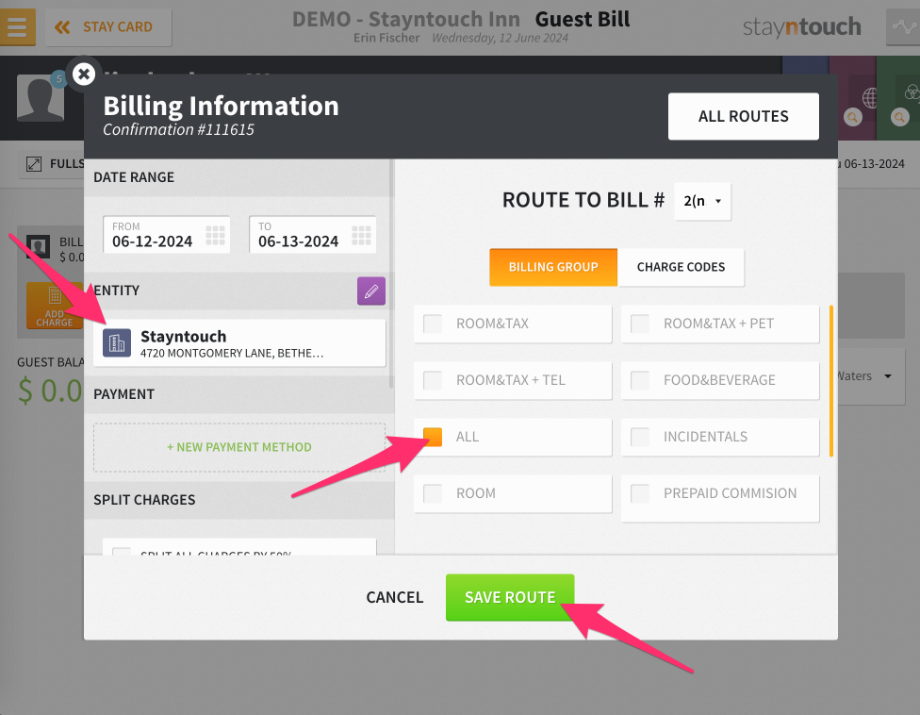
Task: Go back to Stay Card
Action: click(x=109, y=27)
